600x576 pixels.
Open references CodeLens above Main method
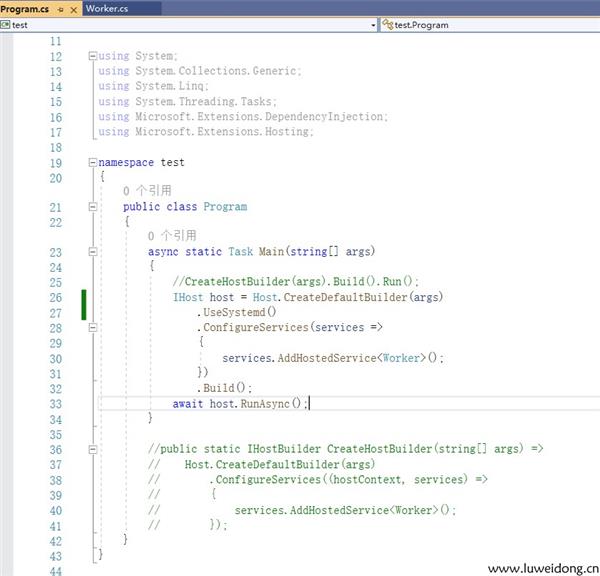point(172,236)
